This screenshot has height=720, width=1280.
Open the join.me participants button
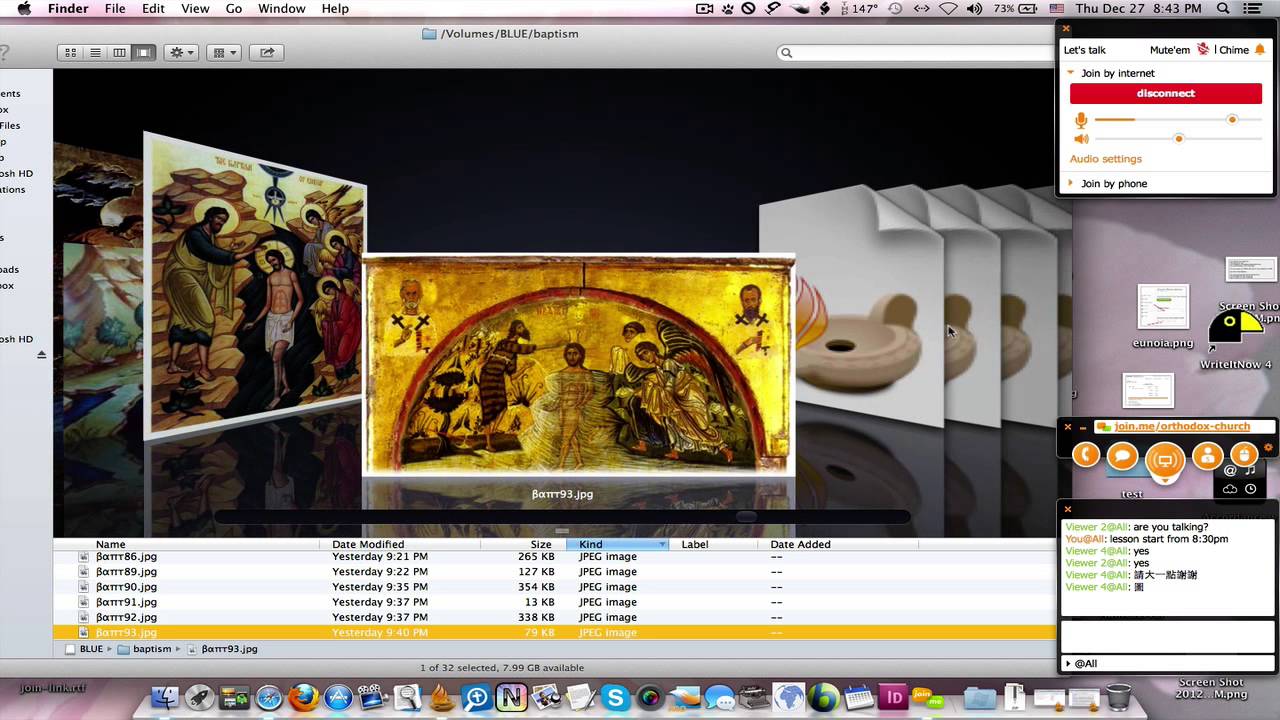coord(1207,456)
